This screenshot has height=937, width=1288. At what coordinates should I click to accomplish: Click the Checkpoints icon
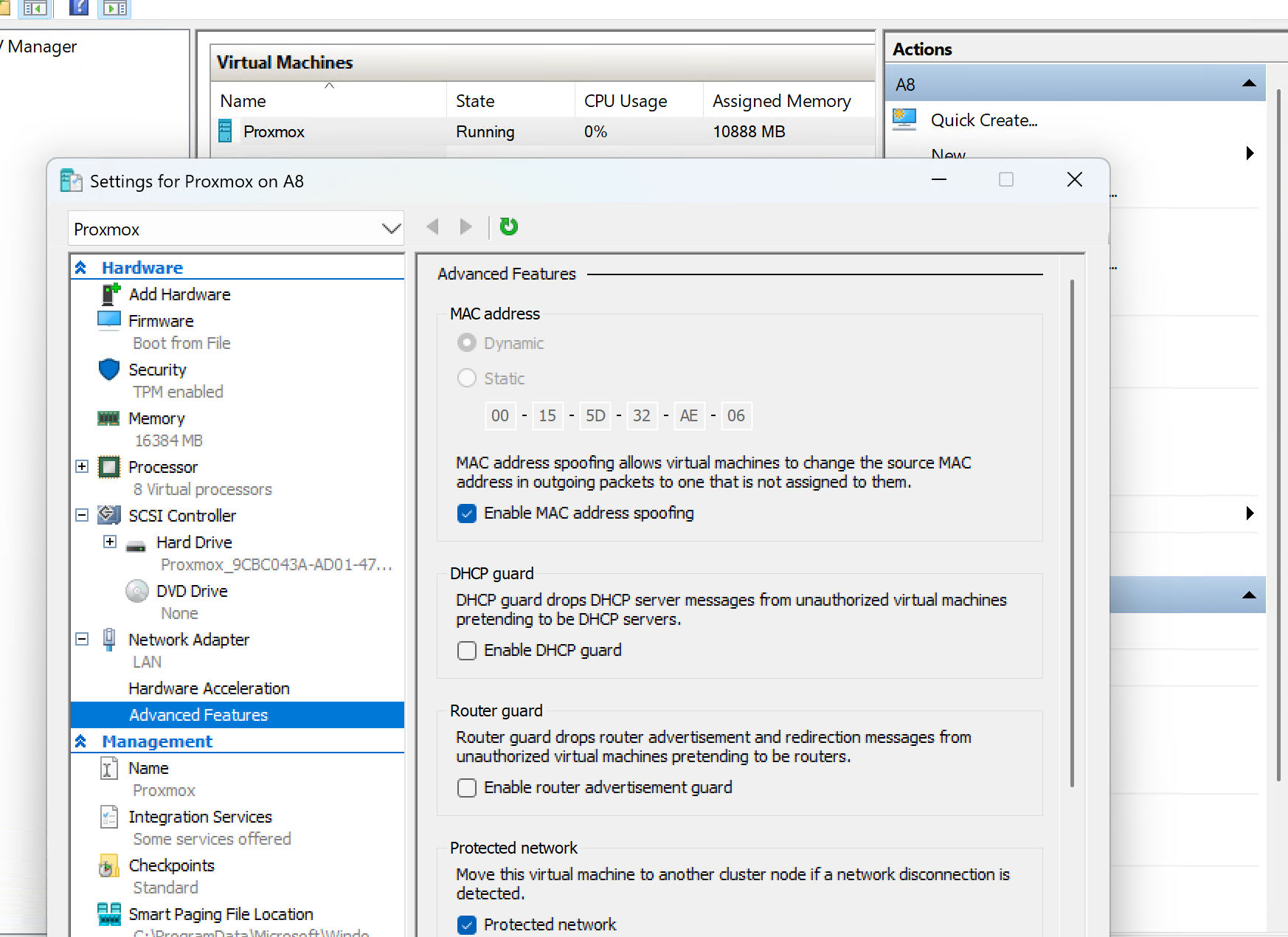108,865
